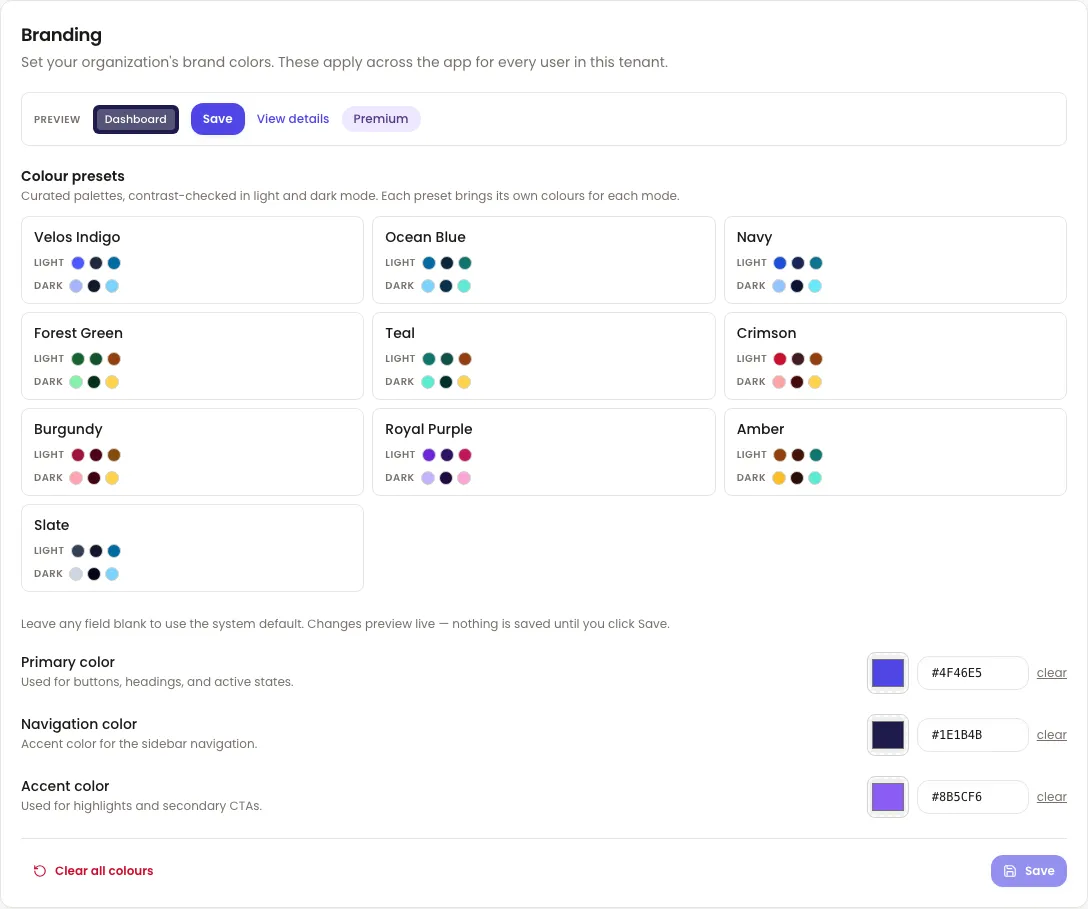Open the View details link
1088x909 pixels.
pos(293,119)
